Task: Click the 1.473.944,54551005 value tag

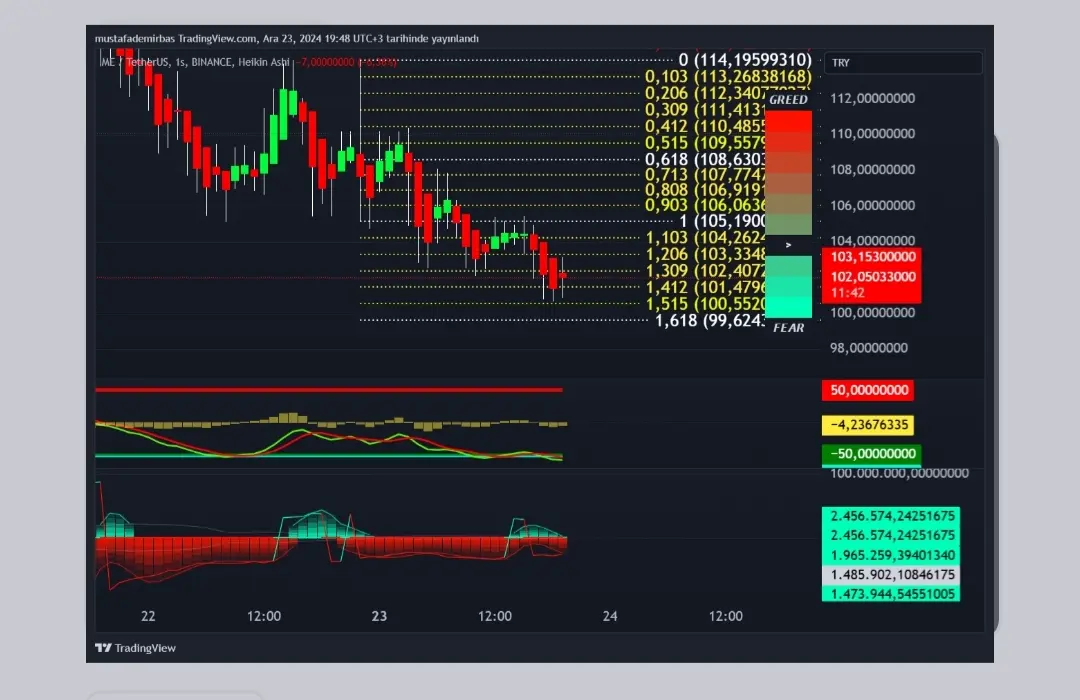Action: pos(891,594)
